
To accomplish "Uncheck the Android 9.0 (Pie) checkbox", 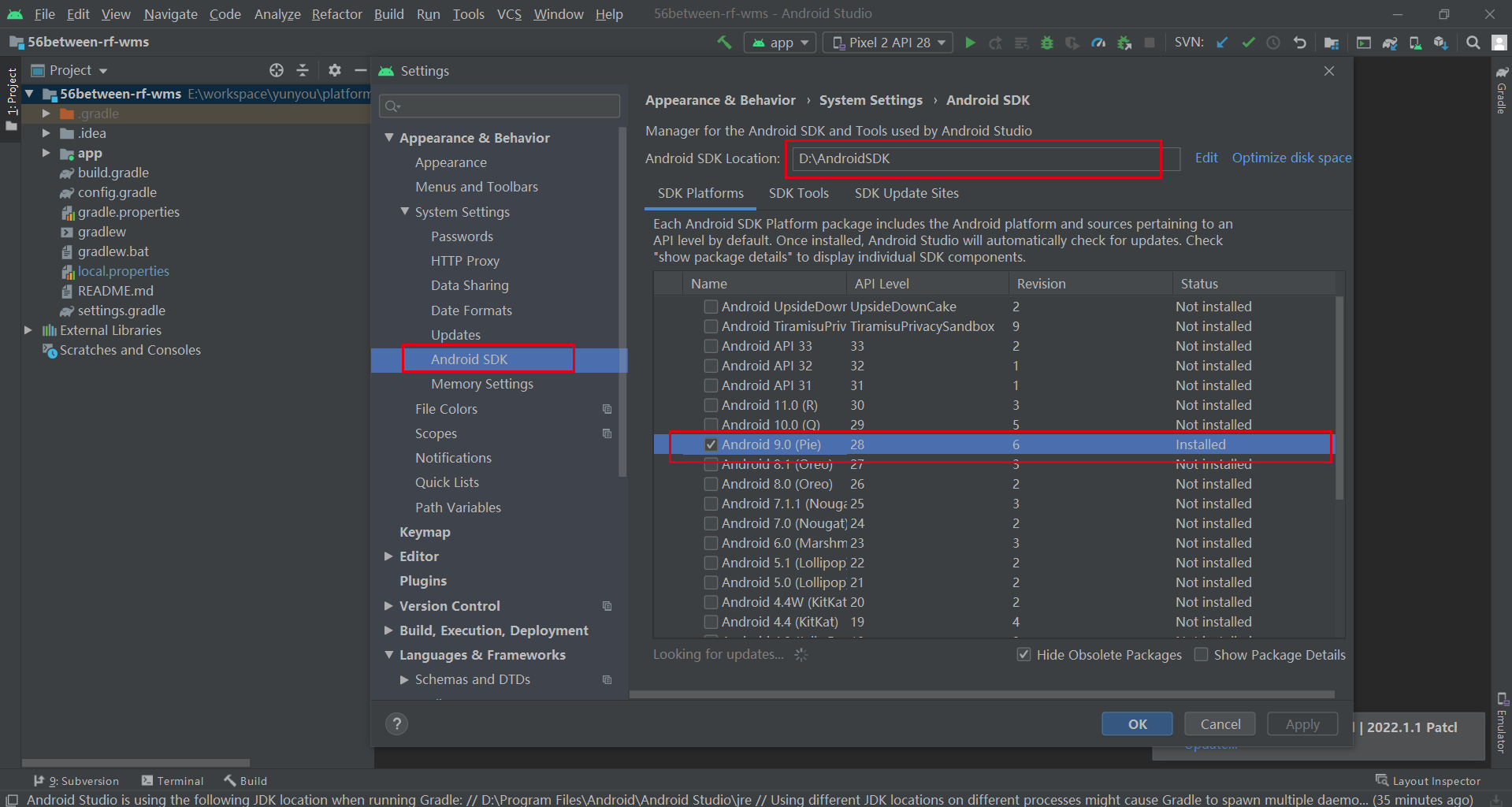I will pyautogui.click(x=711, y=444).
